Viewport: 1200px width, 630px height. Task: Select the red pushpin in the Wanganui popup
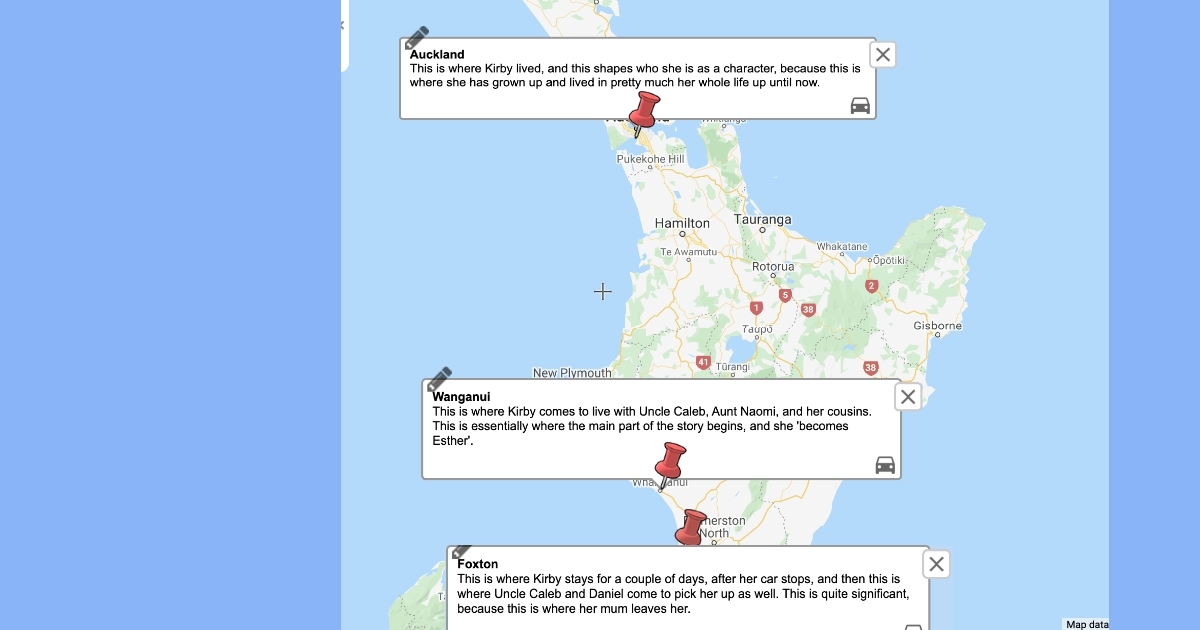[x=670, y=462]
